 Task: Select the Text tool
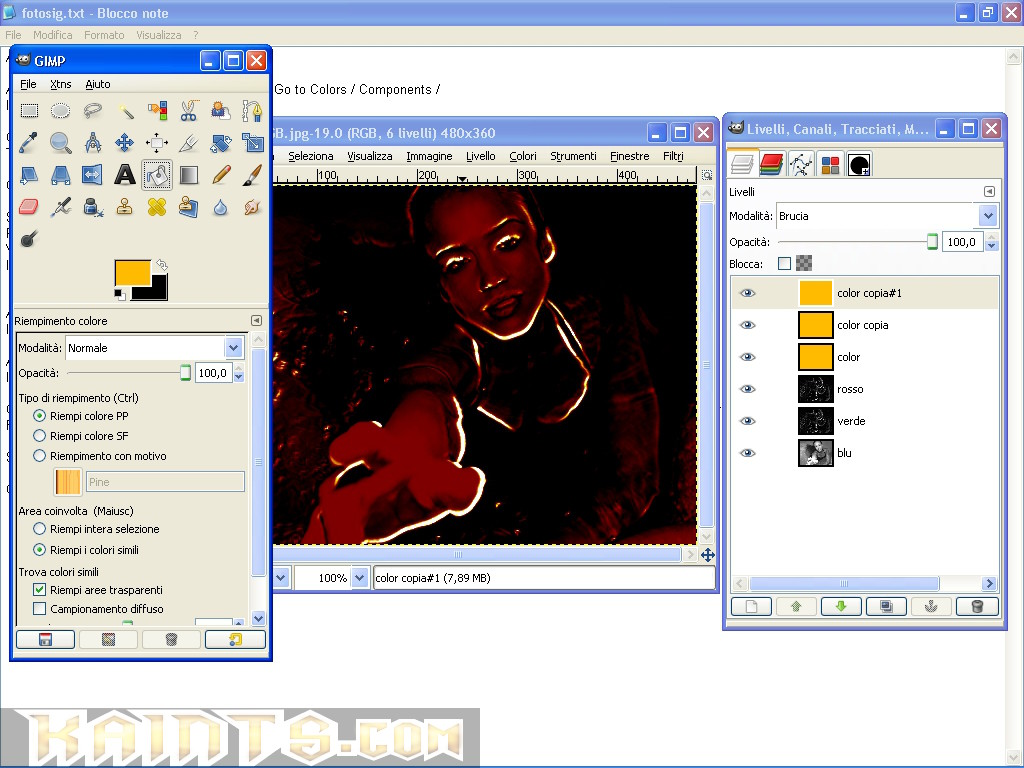click(x=125, y=174)
